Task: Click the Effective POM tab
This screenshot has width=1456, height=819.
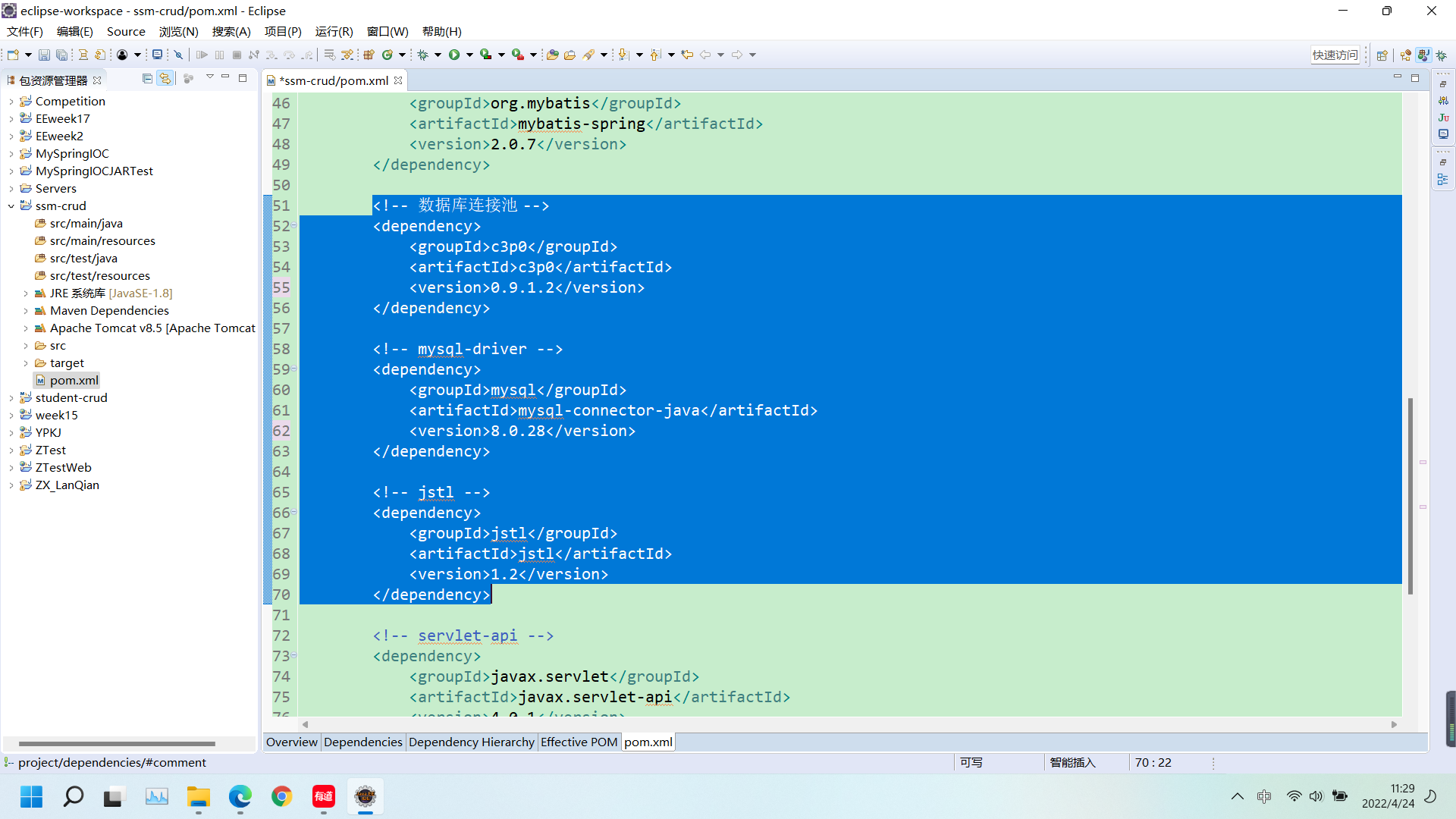Action: [579, 742]
